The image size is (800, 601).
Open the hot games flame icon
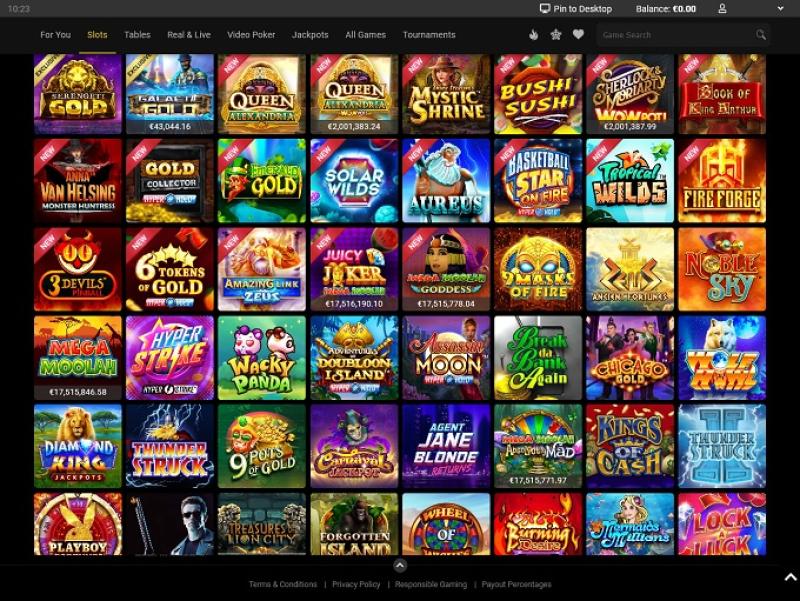pyautogui.click(x=534, y=35)
